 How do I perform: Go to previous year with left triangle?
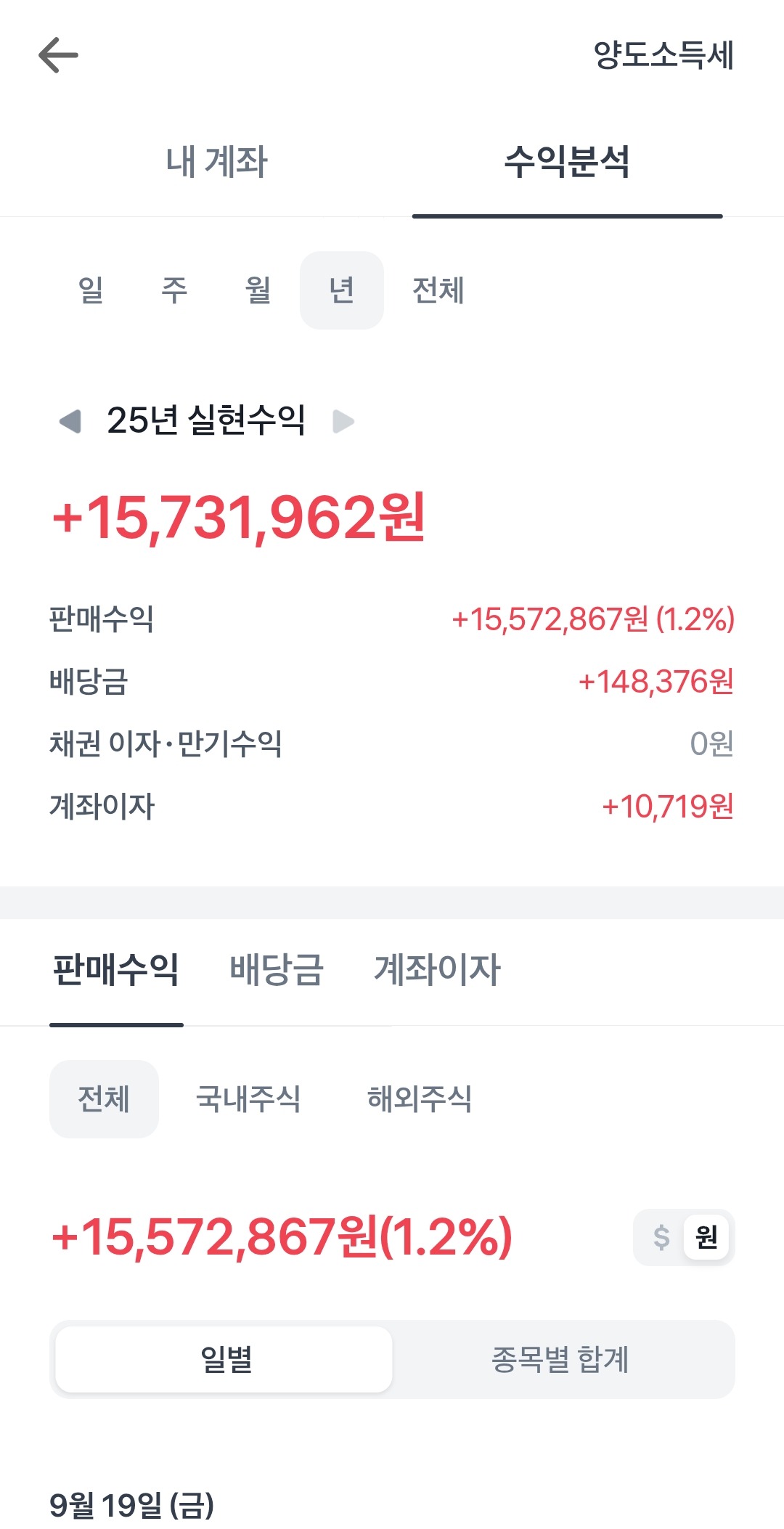pos(70,421)
